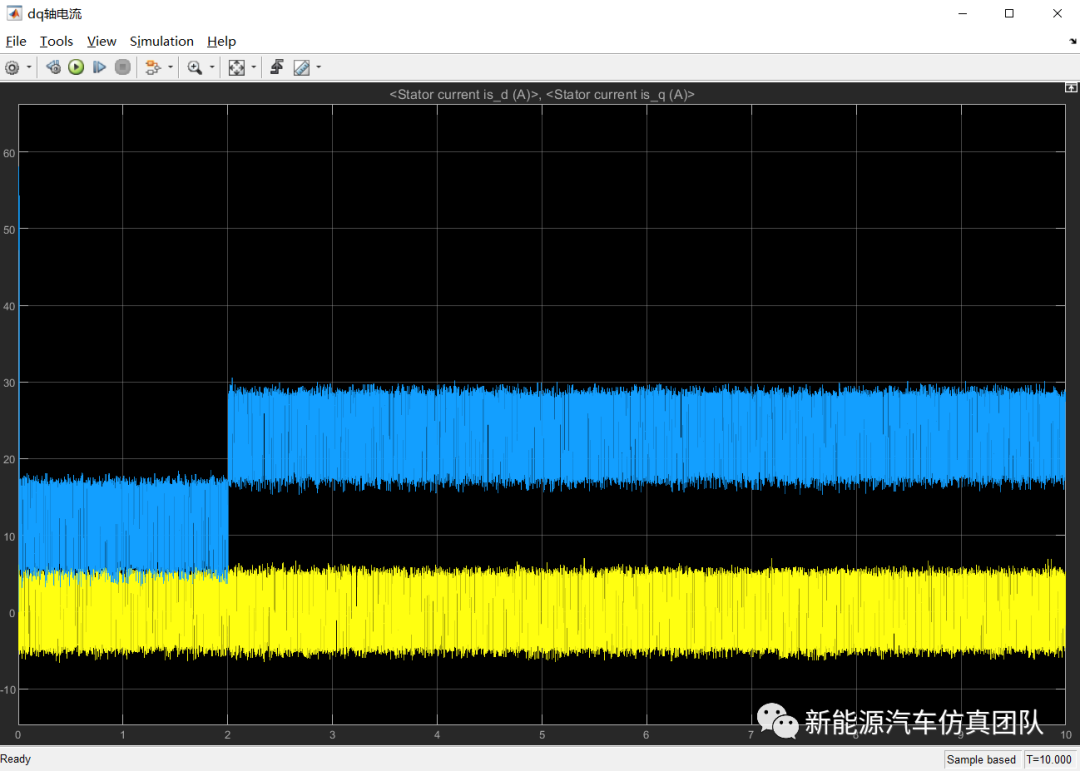Open the Tools menu
1080x771 pixels.
pyautogui.click(x=56, y=41)
